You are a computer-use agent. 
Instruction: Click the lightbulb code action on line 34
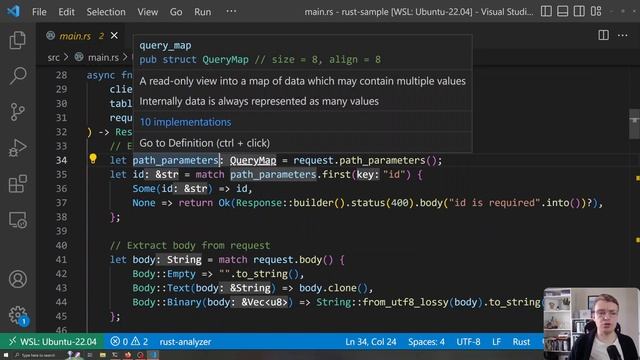point(93,159)
